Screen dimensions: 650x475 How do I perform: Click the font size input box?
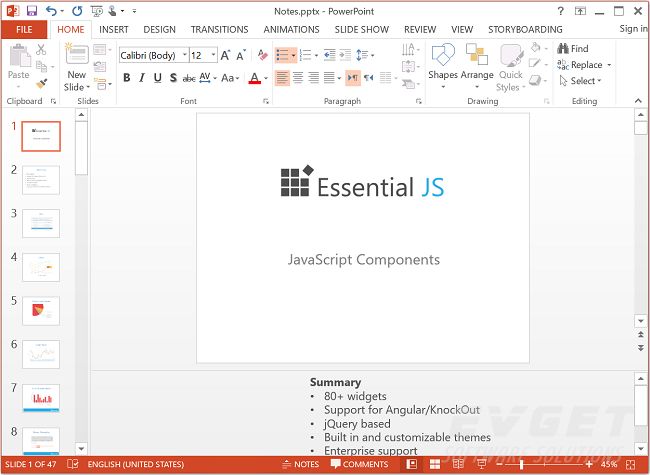pyautogui.click(x=200, y=55)
